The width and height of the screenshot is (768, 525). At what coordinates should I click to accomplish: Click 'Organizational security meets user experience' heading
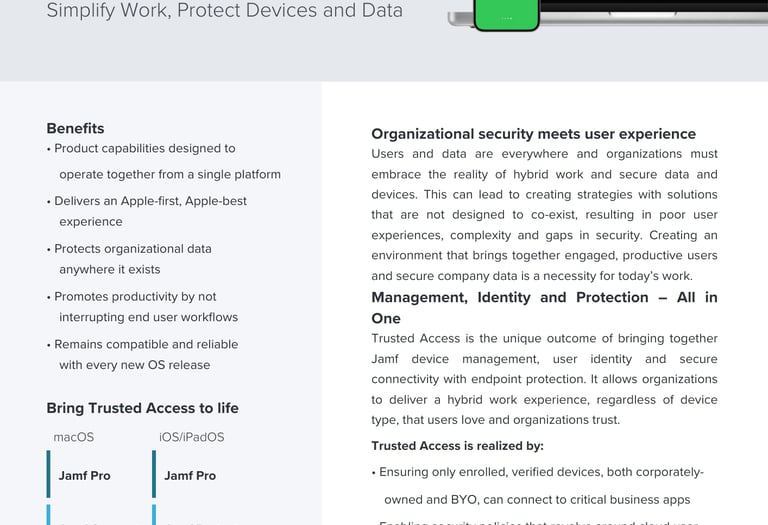pos(533,134)
